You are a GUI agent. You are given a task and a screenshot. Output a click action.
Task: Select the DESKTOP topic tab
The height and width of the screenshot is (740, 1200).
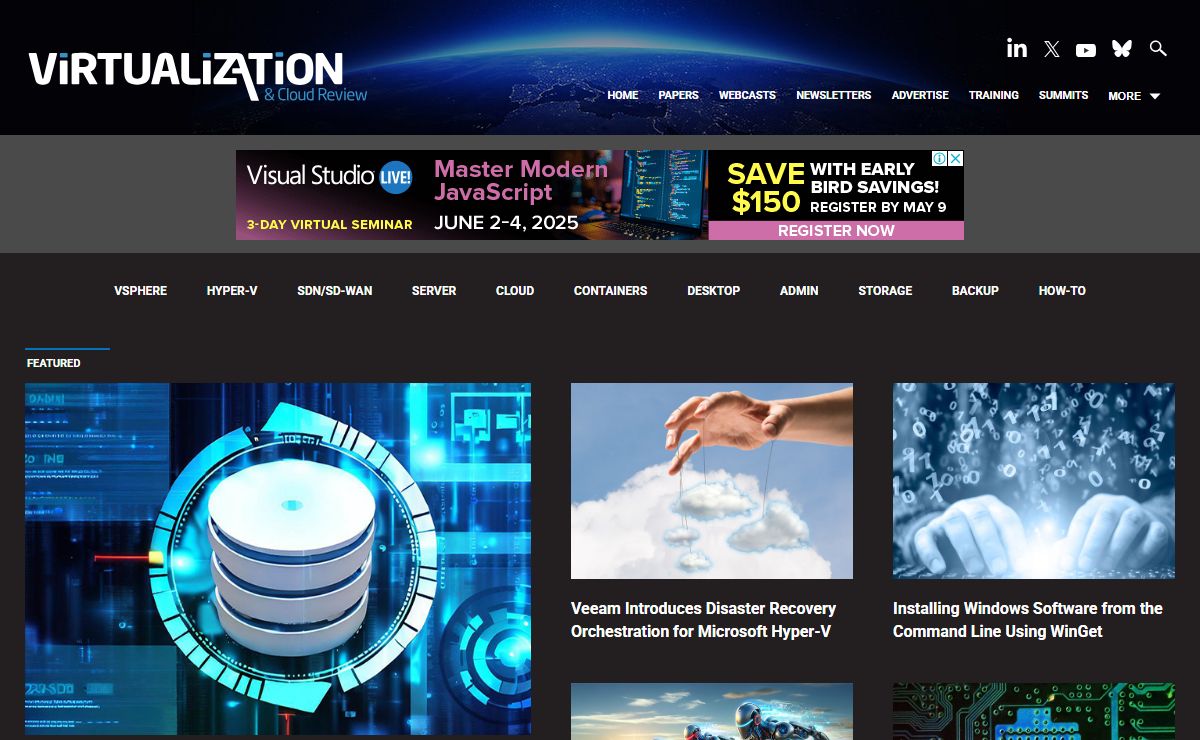(714, 291)
